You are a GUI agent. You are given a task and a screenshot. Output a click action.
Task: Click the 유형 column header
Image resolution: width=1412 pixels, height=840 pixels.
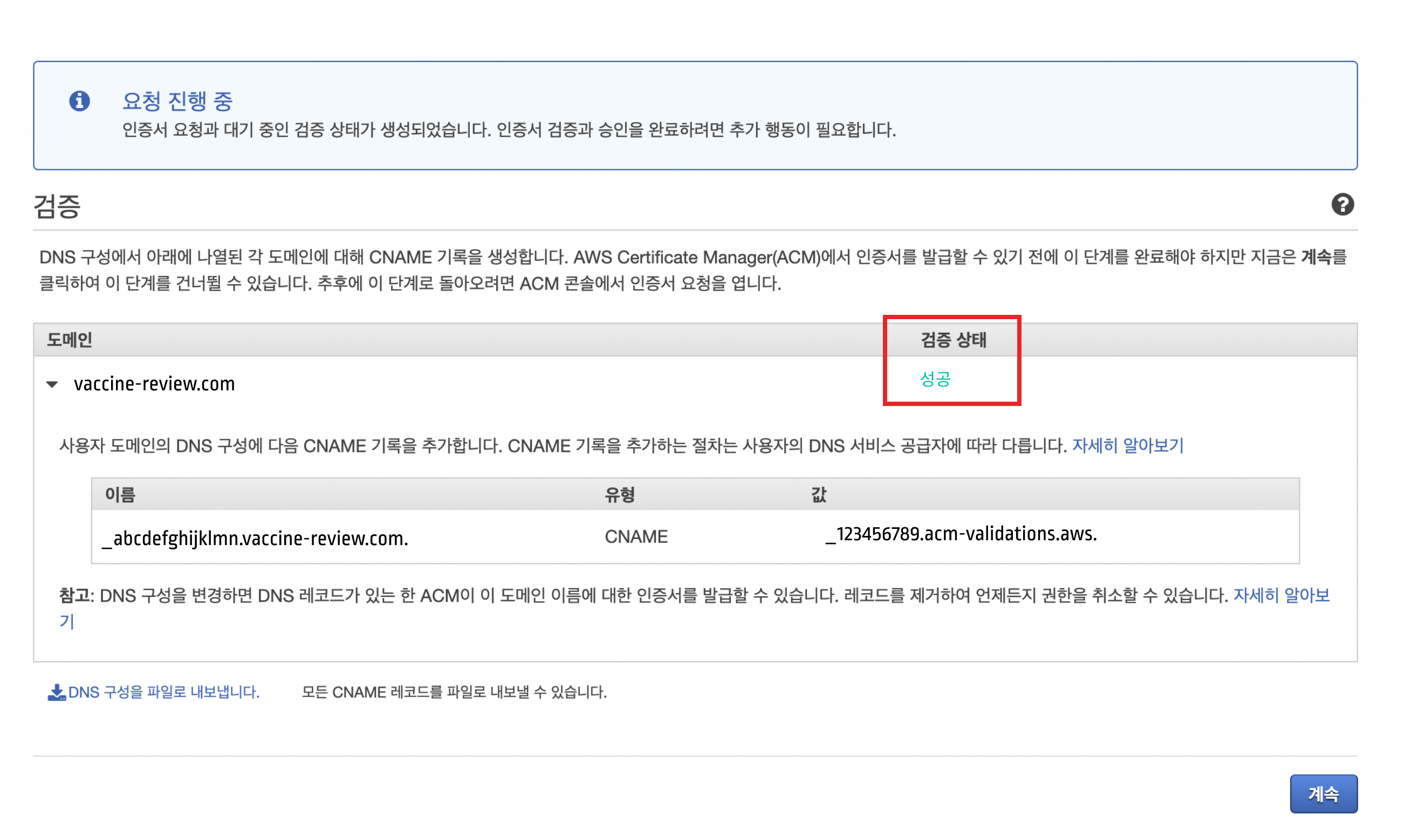tap(619, 495)
